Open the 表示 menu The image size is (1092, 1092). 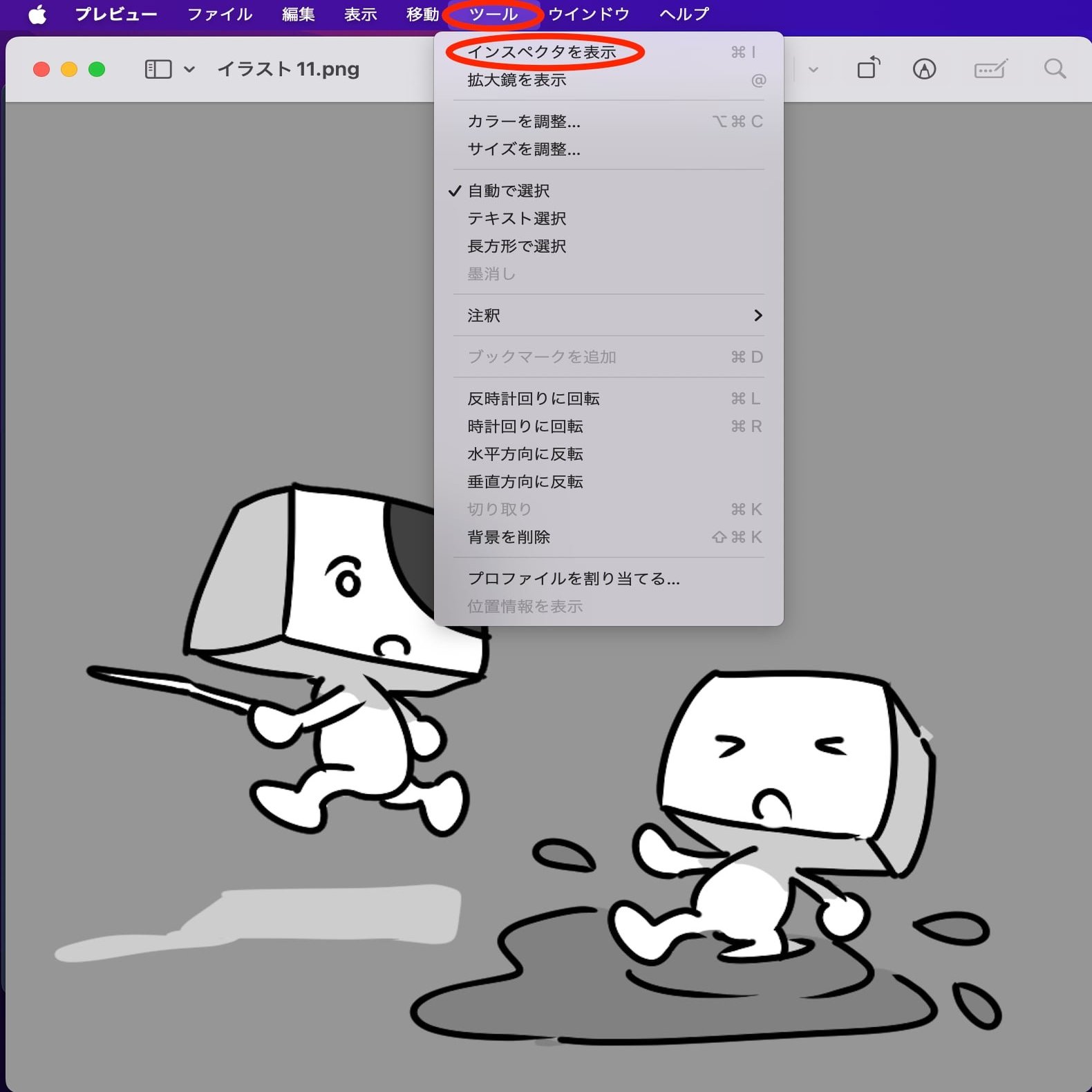tap(361, 14)
